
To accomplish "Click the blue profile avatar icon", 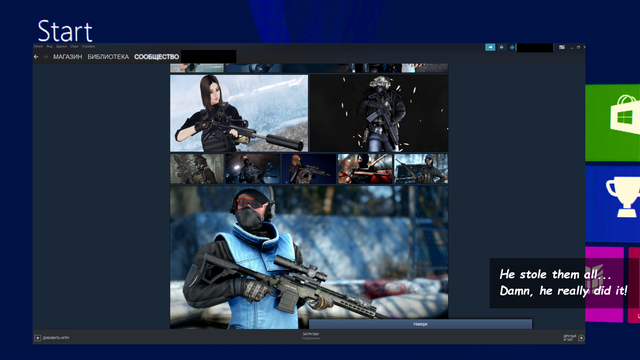I will pyautogui.click(x=512, y=48).
